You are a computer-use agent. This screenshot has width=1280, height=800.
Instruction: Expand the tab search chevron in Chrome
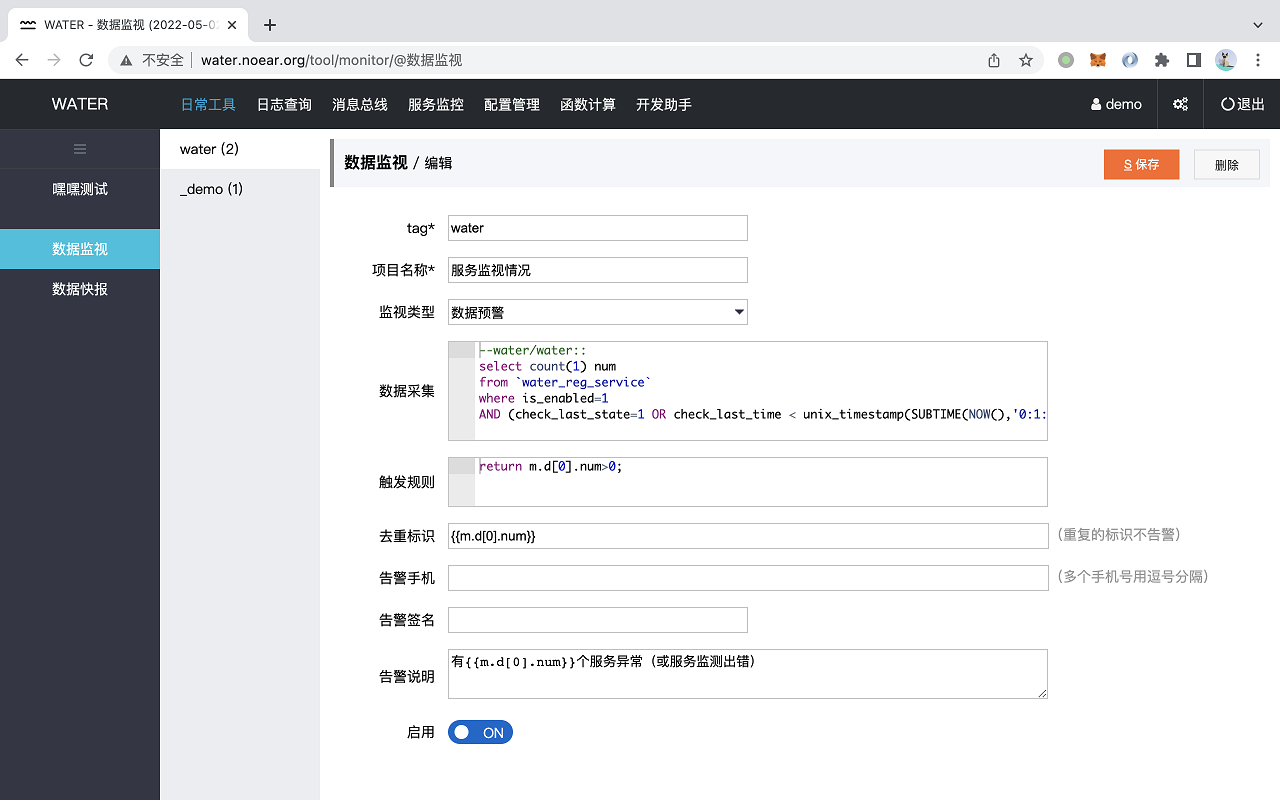coord(1258,25)
